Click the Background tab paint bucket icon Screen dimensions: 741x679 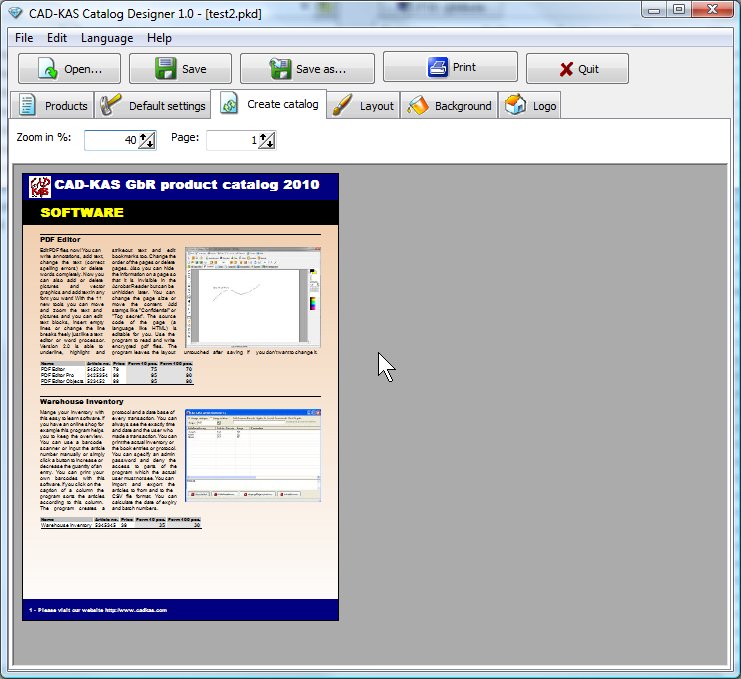pos(418,105)
